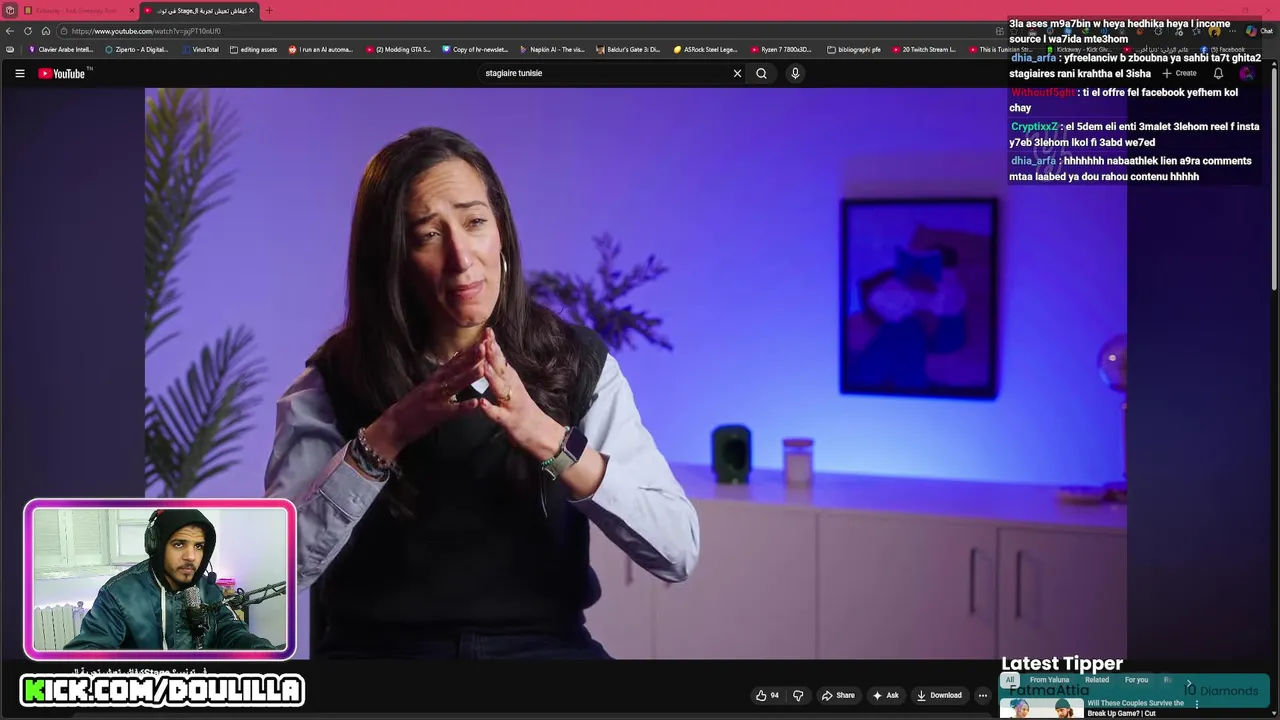Viewport: 1280px width, 720px height.
Task: Click the Create video button
Action: click(1179, 73)
